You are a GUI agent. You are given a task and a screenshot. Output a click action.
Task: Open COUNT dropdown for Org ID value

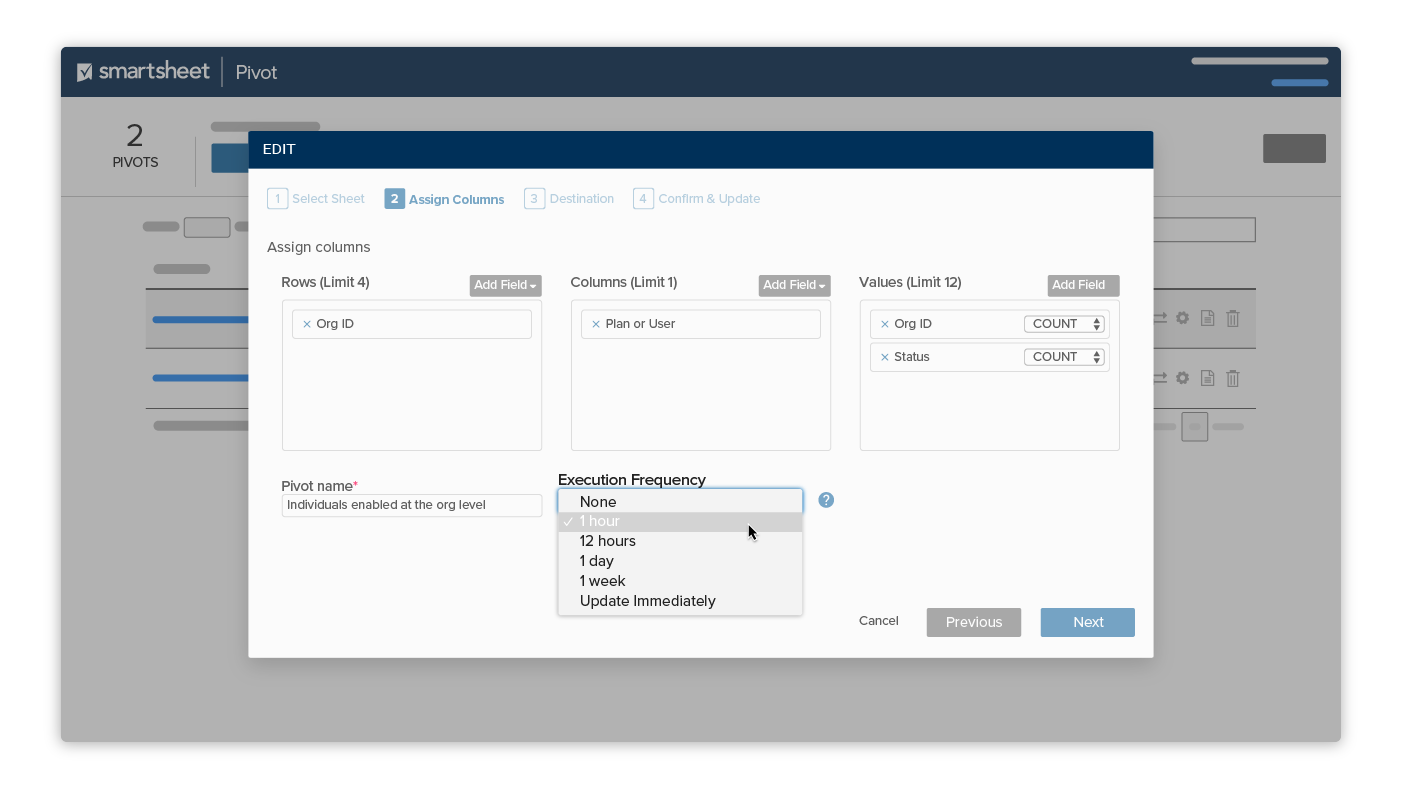(1064, 324)
